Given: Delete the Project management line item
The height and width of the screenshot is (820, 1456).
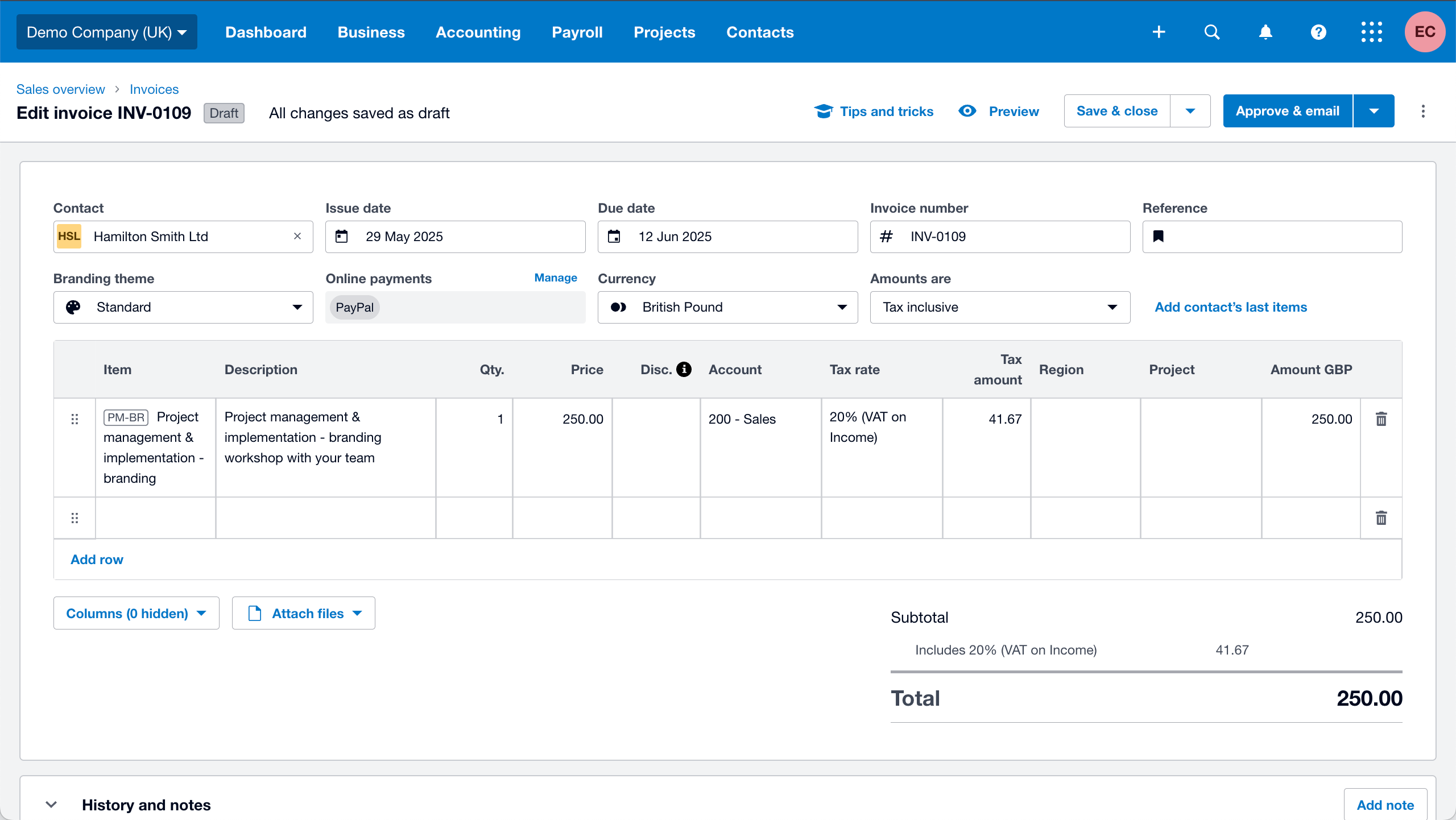Looking at the screenshot, I should [1381, 419].
